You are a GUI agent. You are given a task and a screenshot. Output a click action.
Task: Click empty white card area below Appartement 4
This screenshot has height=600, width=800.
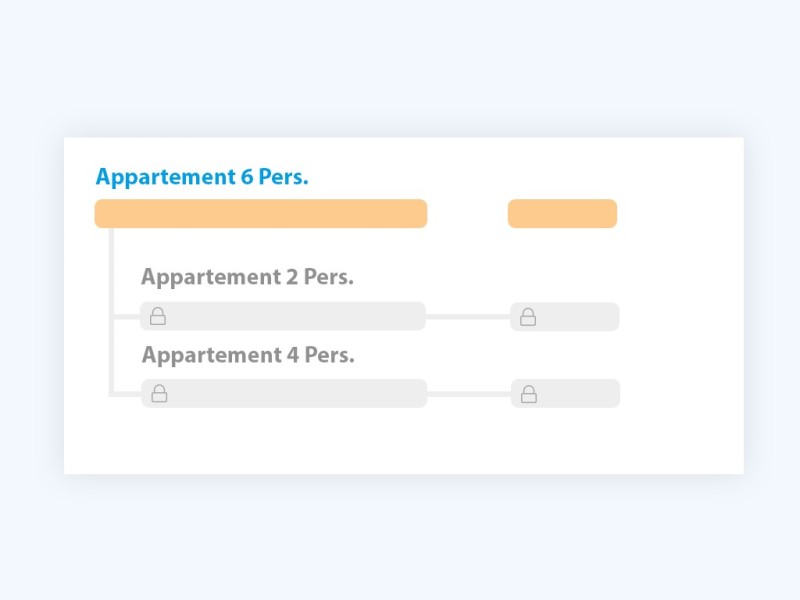[400, 440]
